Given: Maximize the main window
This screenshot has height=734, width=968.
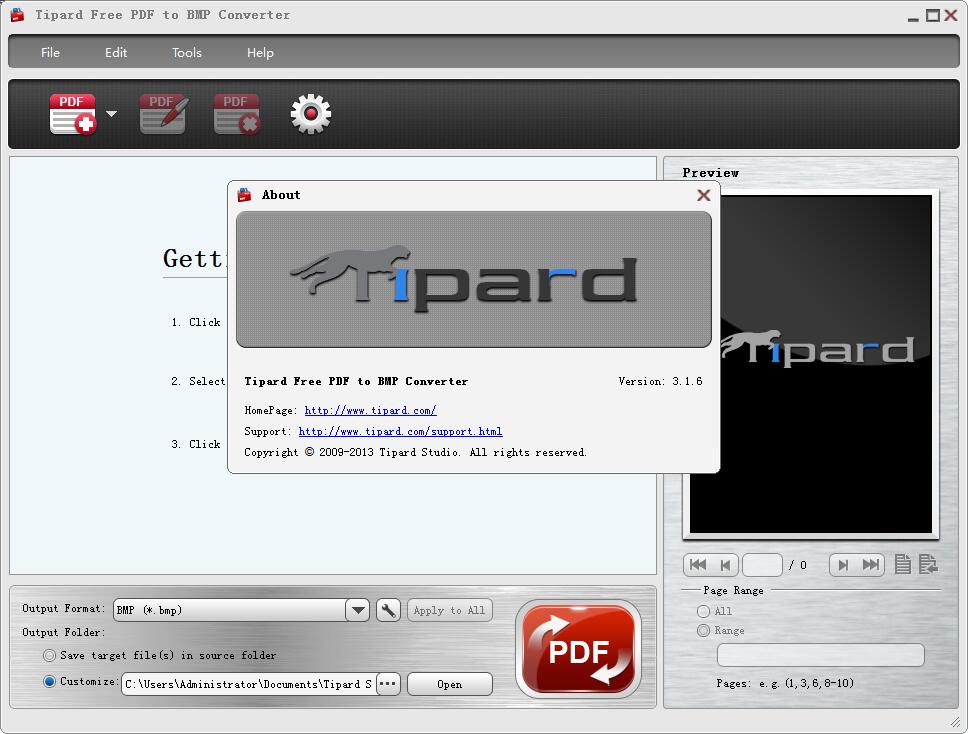Looking at the screenshot, I should [933, 15].
